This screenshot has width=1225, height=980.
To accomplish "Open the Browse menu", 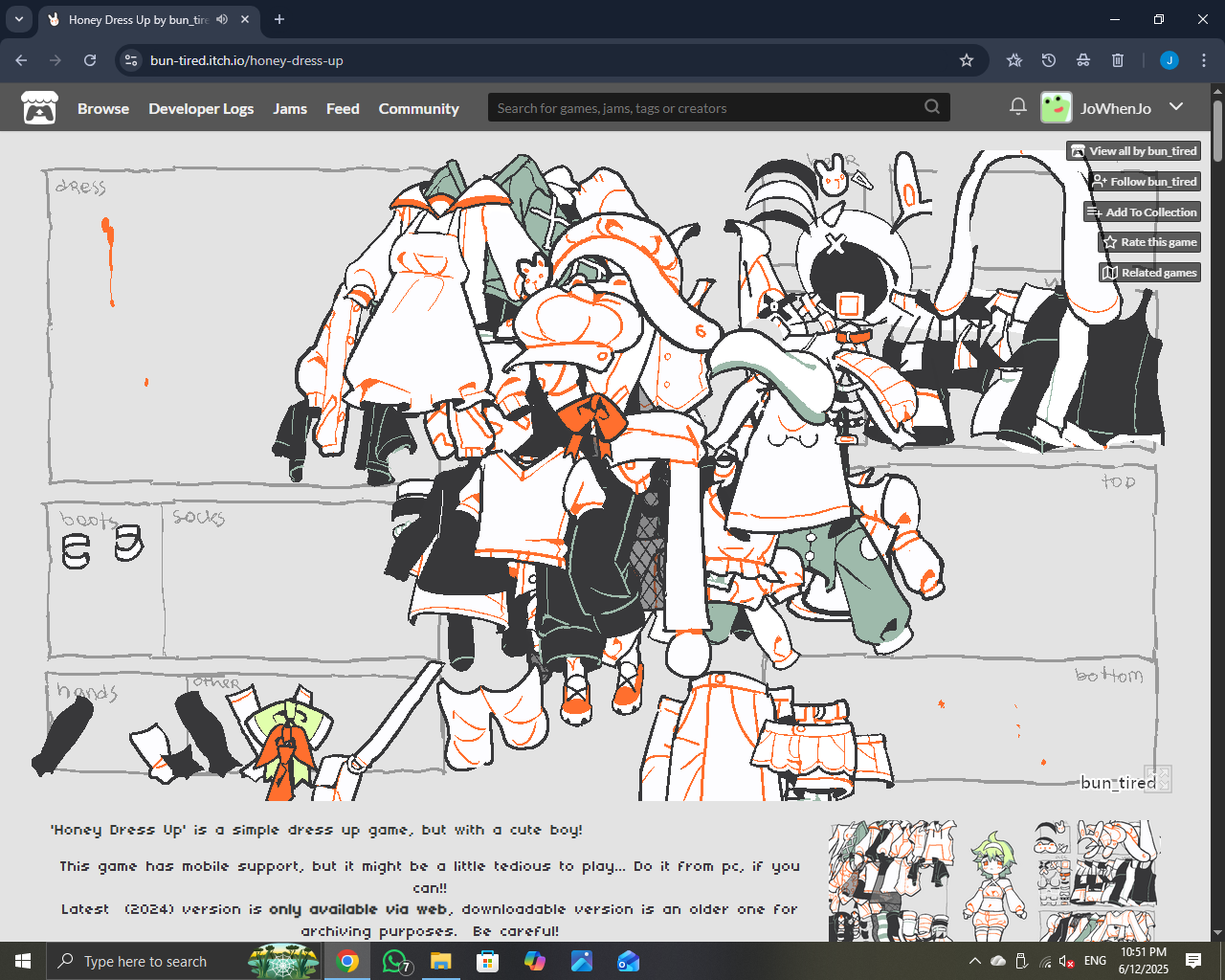I will coord(103,108).
